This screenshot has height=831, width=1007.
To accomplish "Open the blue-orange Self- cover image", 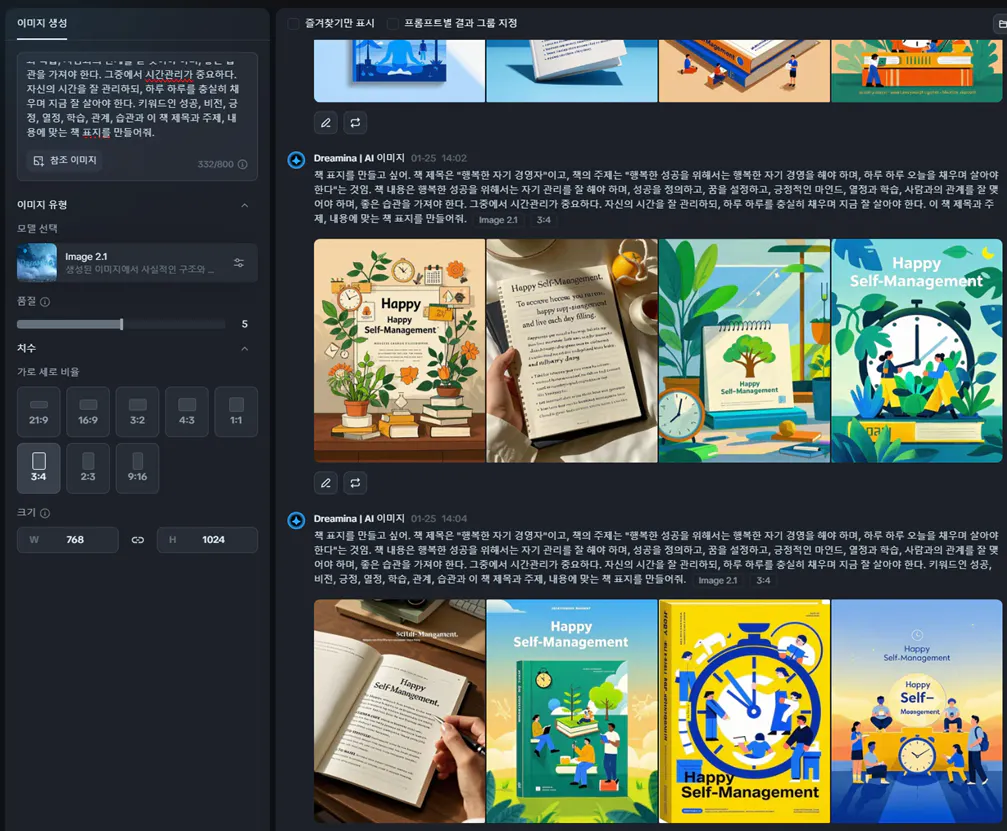I will pos(916,711).
